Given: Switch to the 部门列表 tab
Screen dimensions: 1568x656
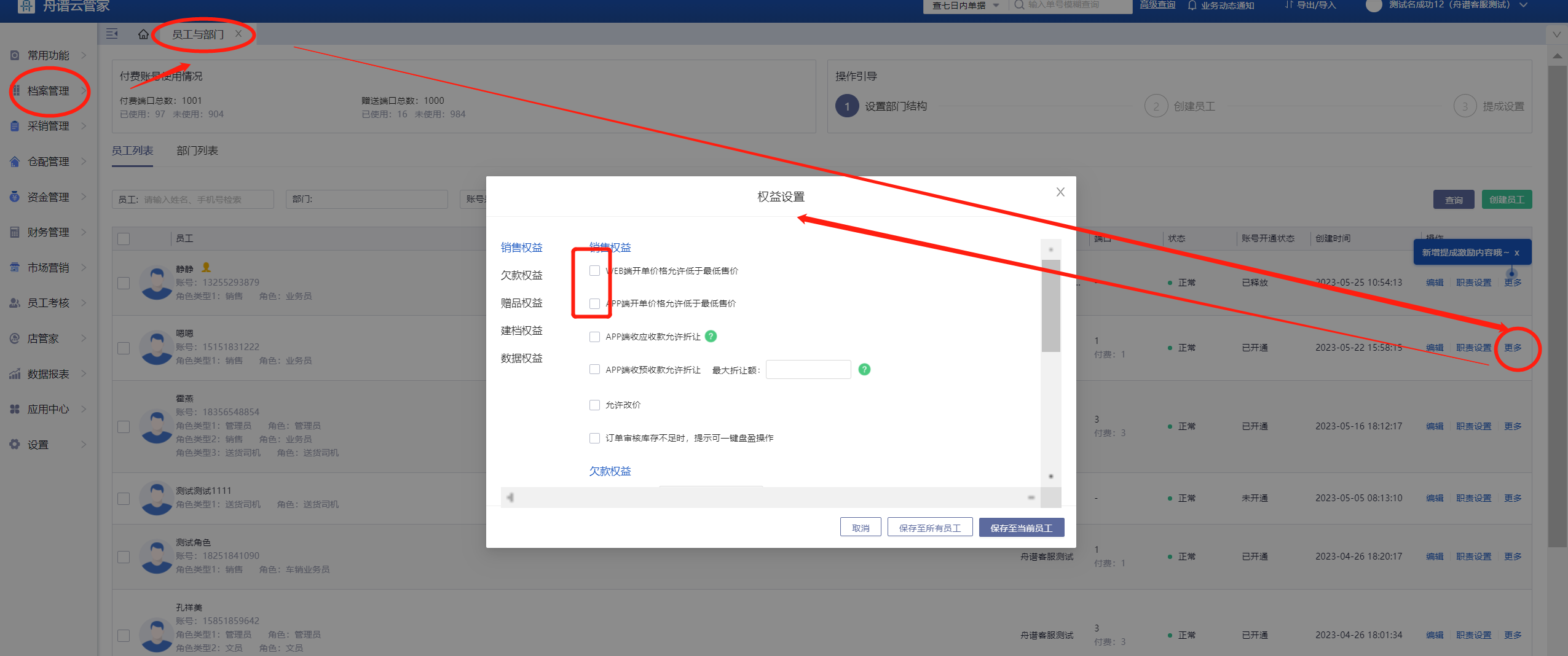Looking at the screenshot, I should point(197,151).
